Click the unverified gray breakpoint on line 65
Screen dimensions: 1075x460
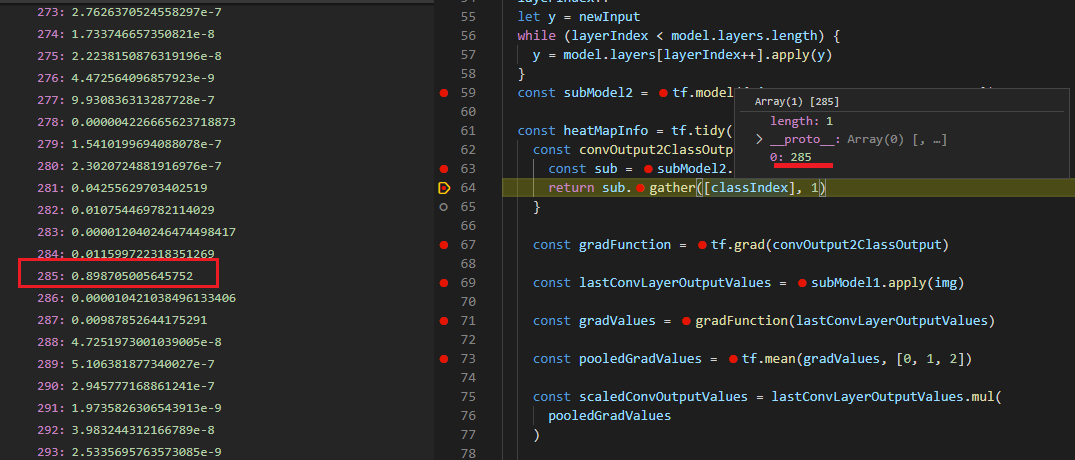(x=444, y=206)
